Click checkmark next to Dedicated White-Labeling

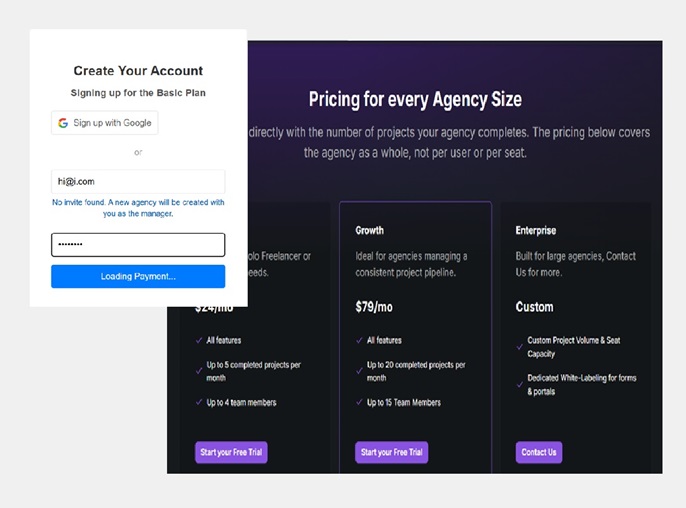coord(519,379)
